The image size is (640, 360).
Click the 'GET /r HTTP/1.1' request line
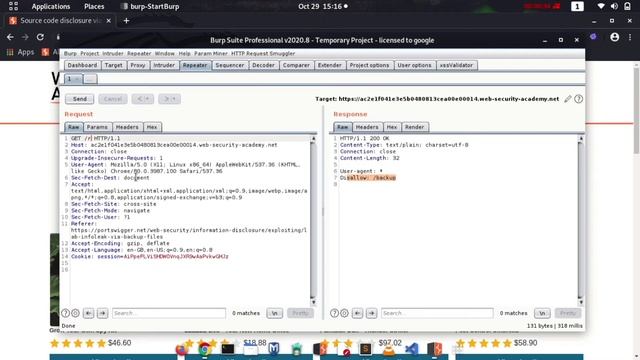[x=96, y=138]
